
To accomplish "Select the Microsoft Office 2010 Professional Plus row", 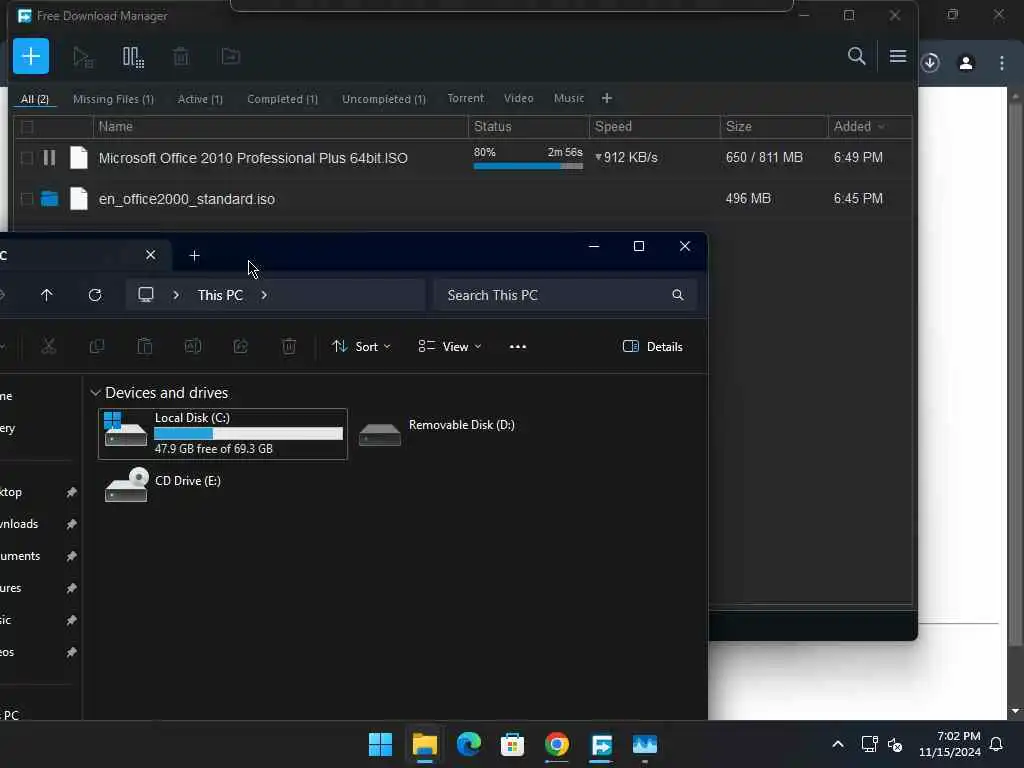I will tap(462, 158).
